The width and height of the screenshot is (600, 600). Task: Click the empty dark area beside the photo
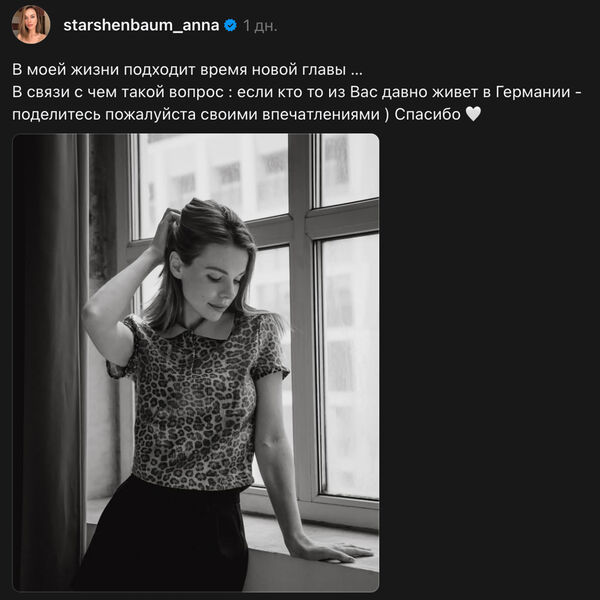point(489,362)
